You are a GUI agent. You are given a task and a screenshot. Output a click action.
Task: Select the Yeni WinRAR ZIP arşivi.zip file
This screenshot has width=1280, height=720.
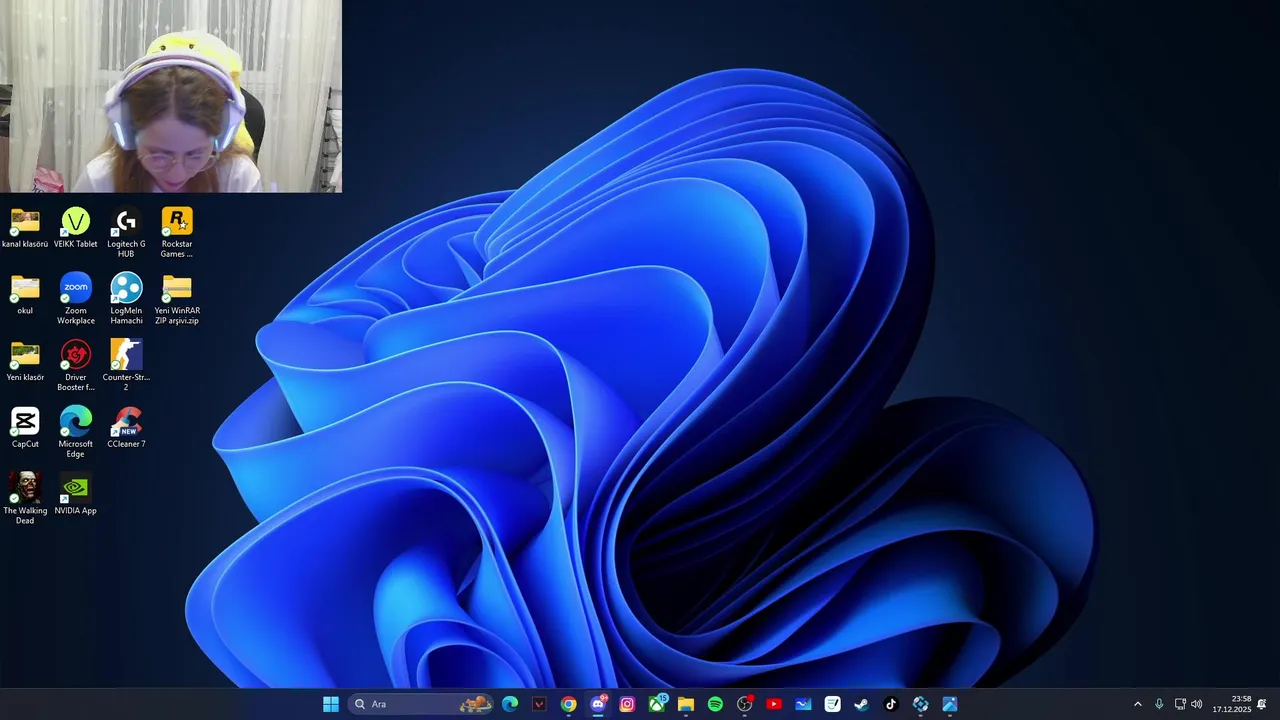pyautogui.click(x=177, y=299)
